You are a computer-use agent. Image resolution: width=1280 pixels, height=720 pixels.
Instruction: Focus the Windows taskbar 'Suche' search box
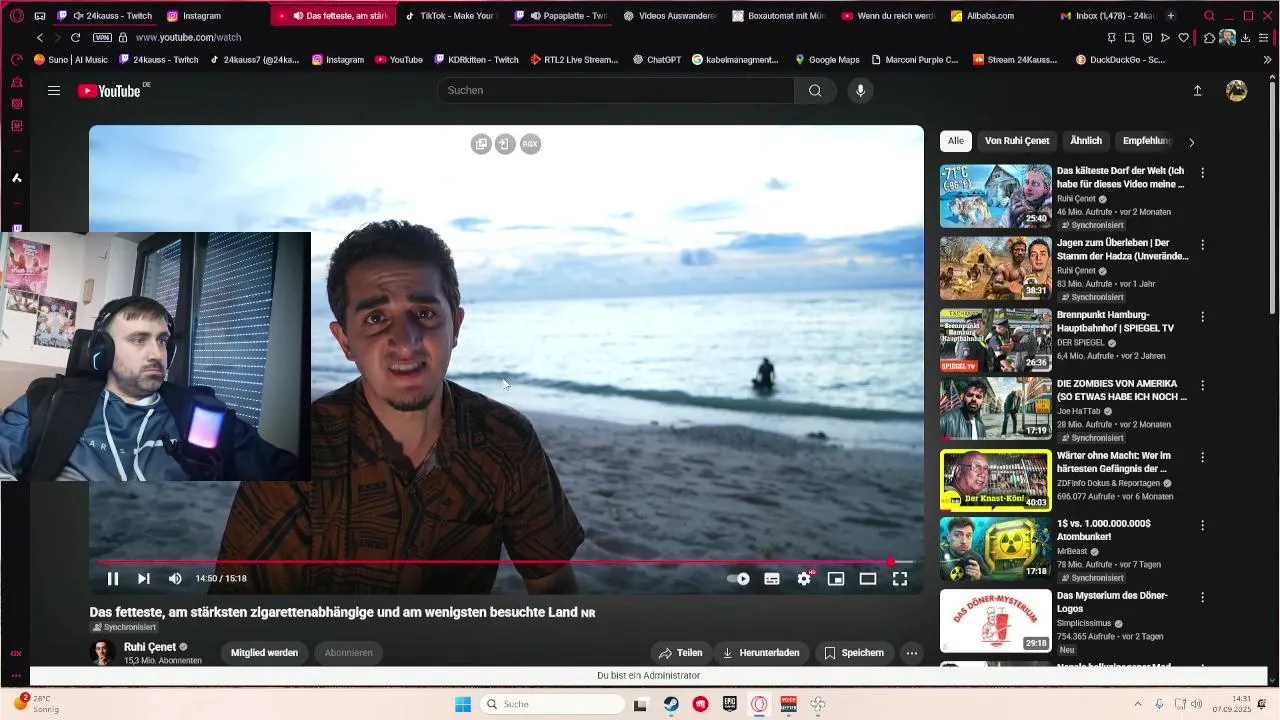pos(553,704)
